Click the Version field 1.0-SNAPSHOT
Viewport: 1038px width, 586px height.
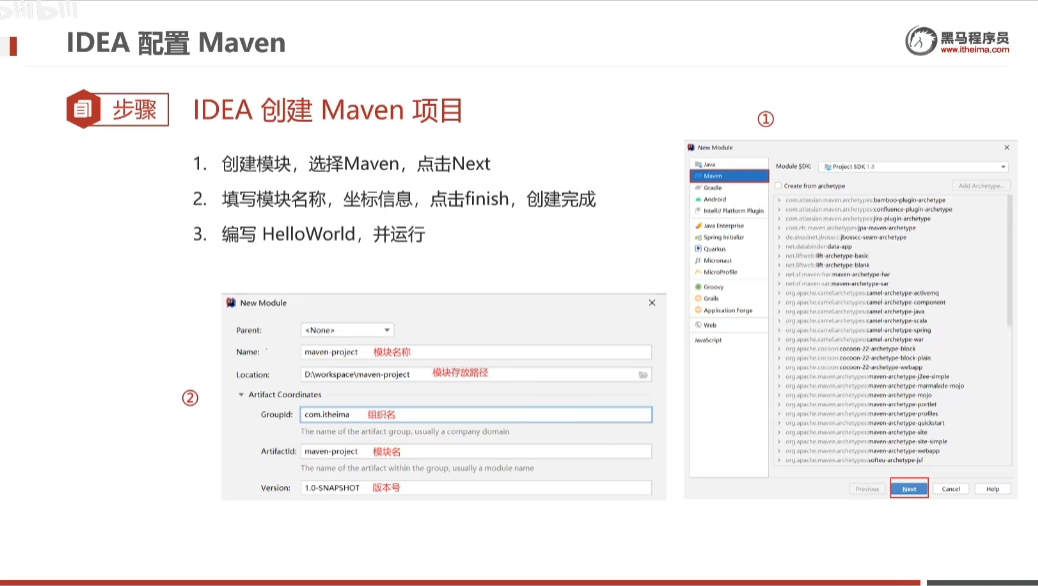[x=476, y=488]
